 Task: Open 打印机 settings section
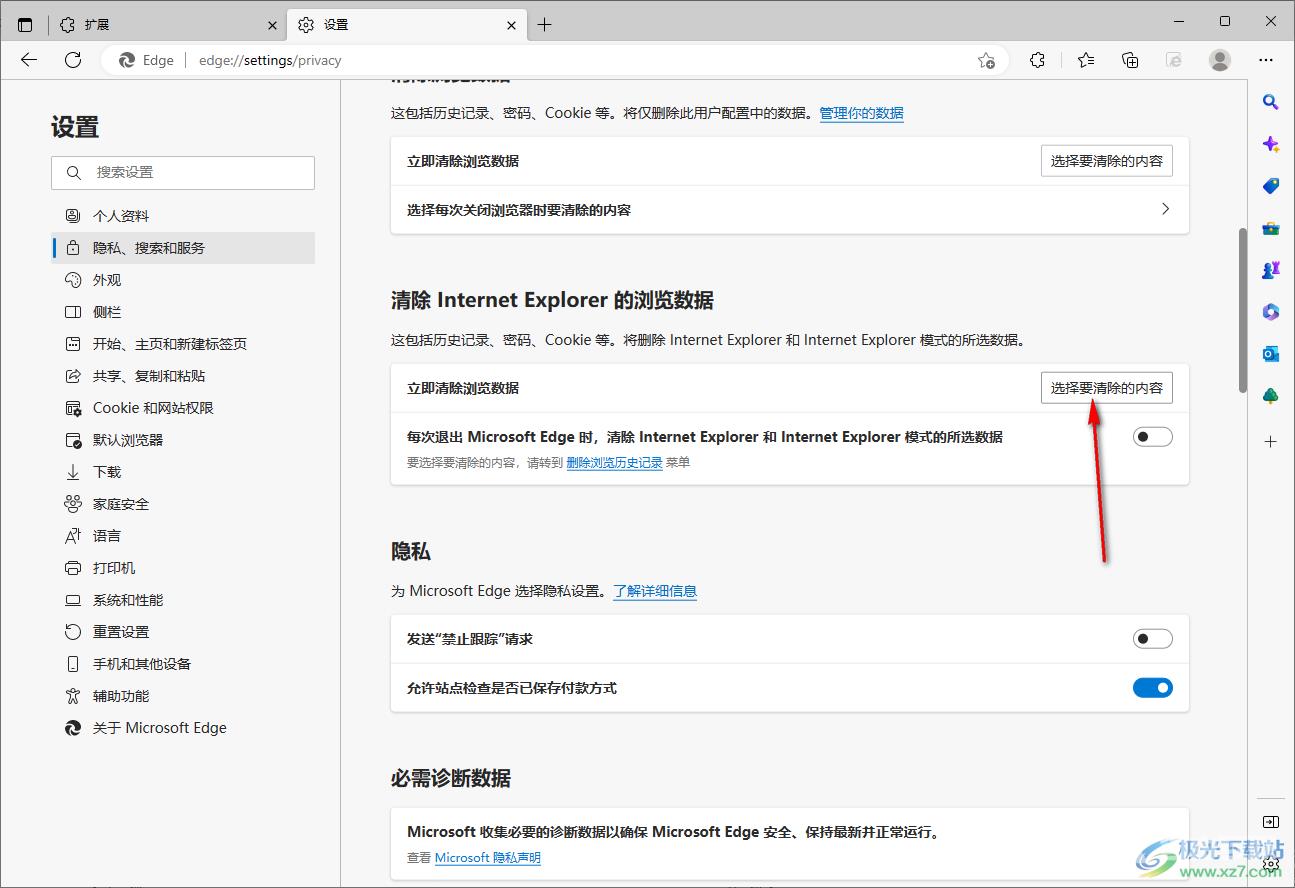click(x=183, y=568)
